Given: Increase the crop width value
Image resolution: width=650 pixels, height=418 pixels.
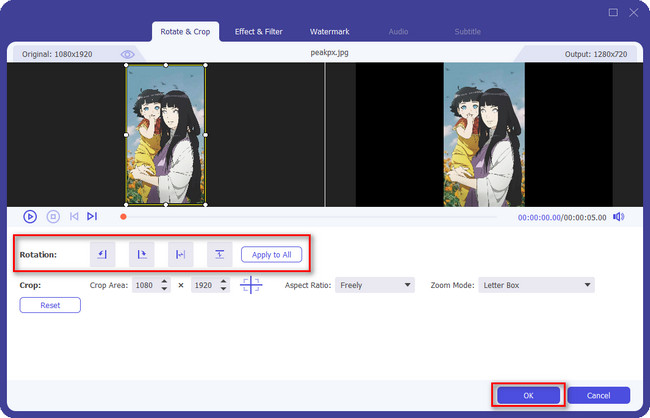Looking at the screenshot, I should pyautogui.click(x=165, y=282).
